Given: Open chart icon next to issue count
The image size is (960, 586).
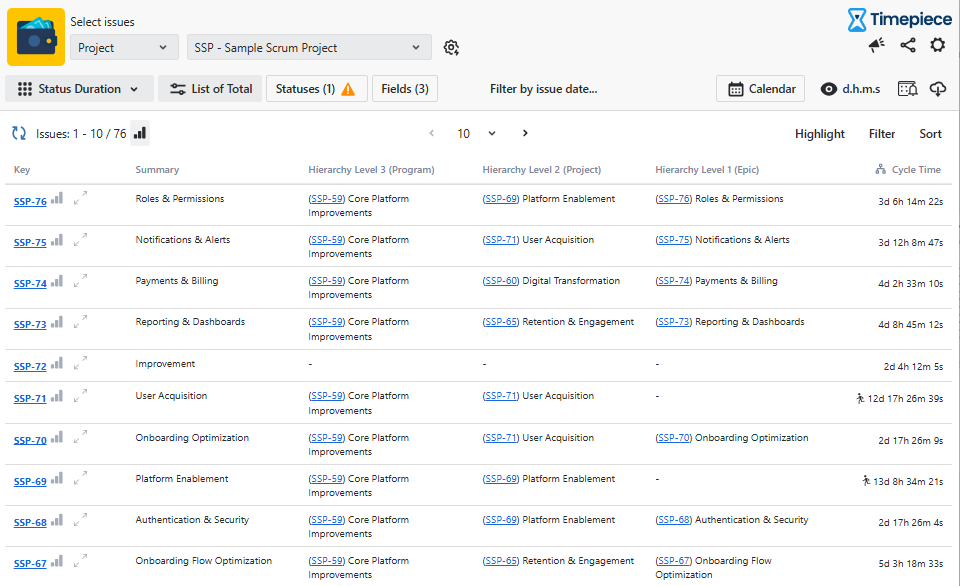Looking at the screenshot, I should 140,133.
